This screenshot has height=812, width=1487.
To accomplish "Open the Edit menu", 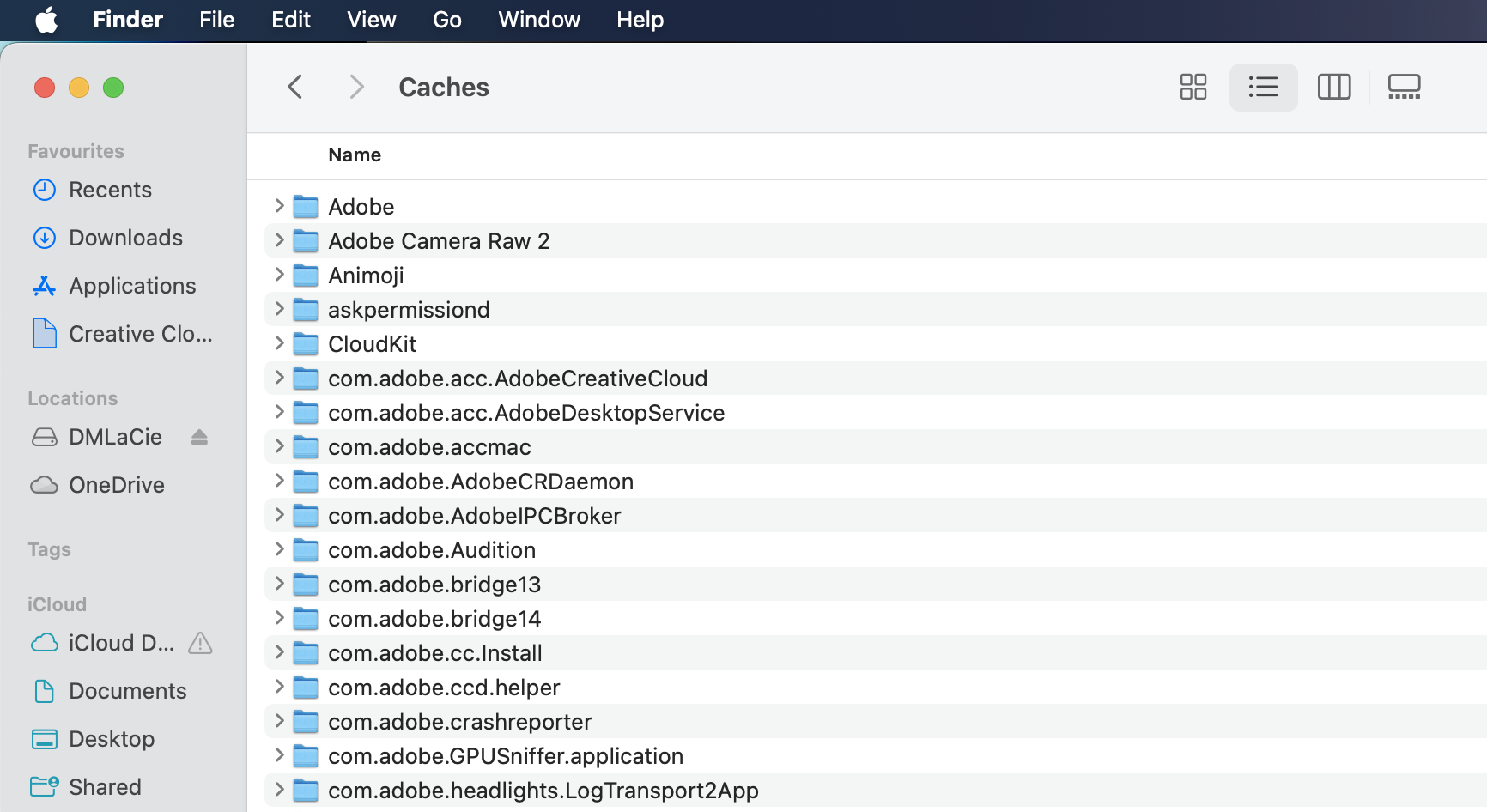I will coord(291,20).
